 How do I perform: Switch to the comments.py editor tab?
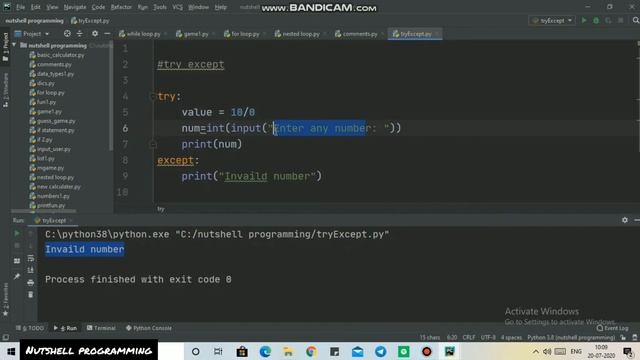359,34
